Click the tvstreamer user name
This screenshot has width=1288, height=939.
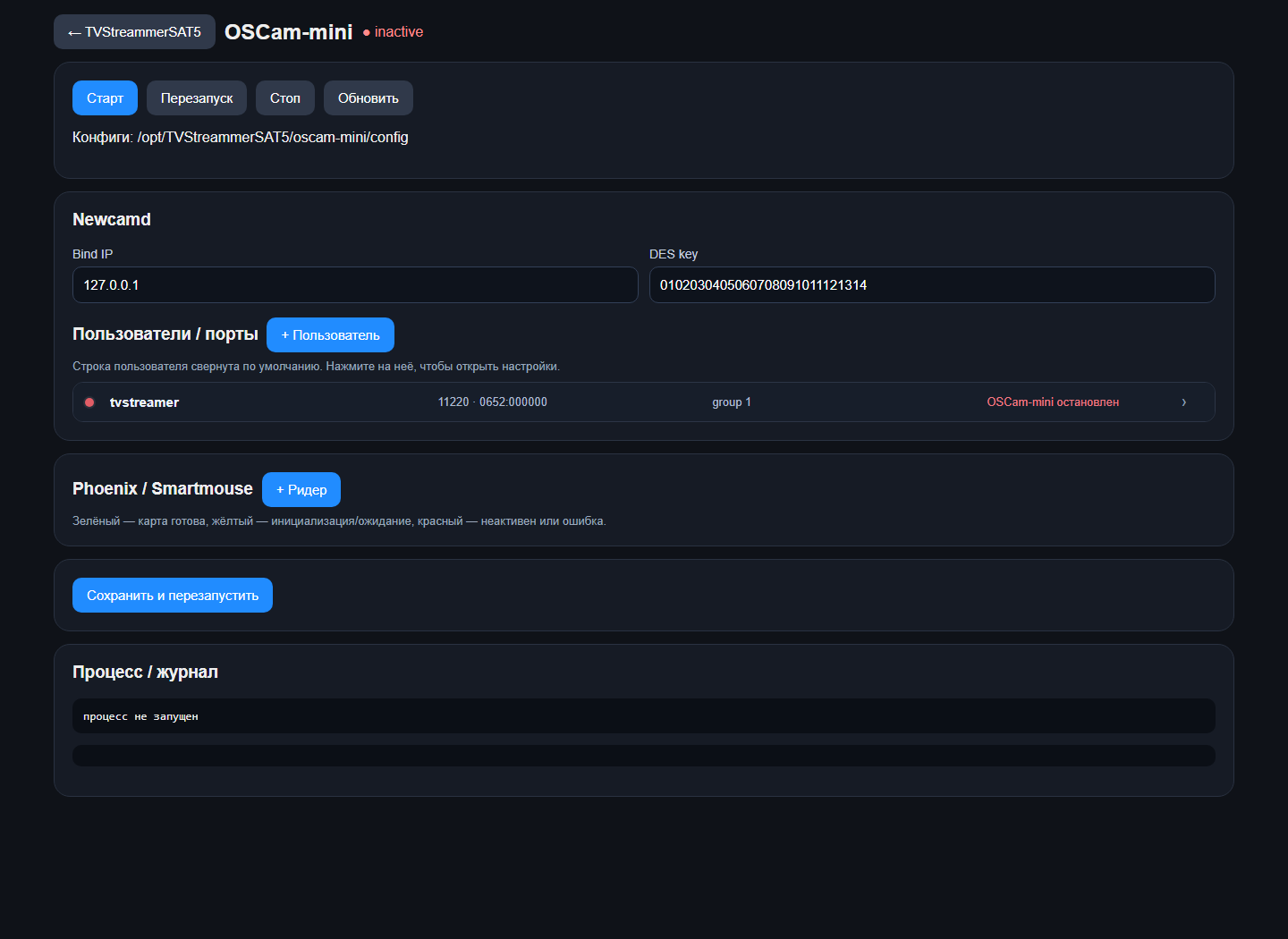pyautogui.click(x=144, y=402)
